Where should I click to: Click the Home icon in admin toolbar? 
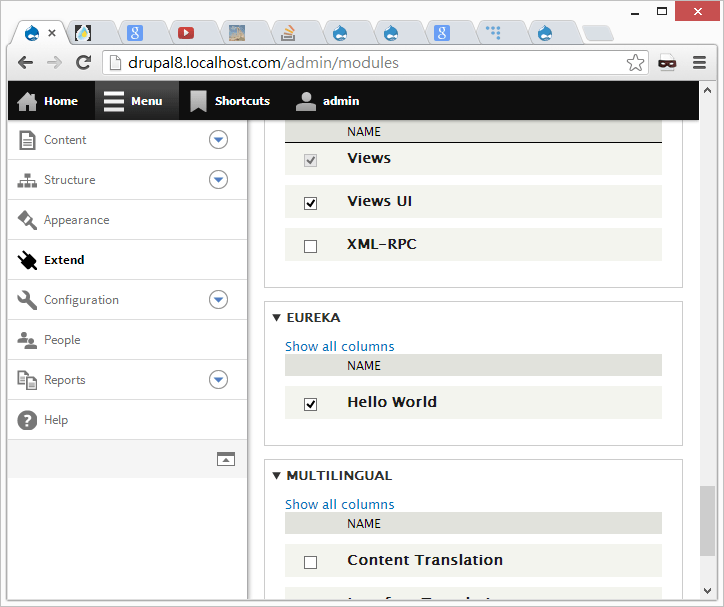27,101
